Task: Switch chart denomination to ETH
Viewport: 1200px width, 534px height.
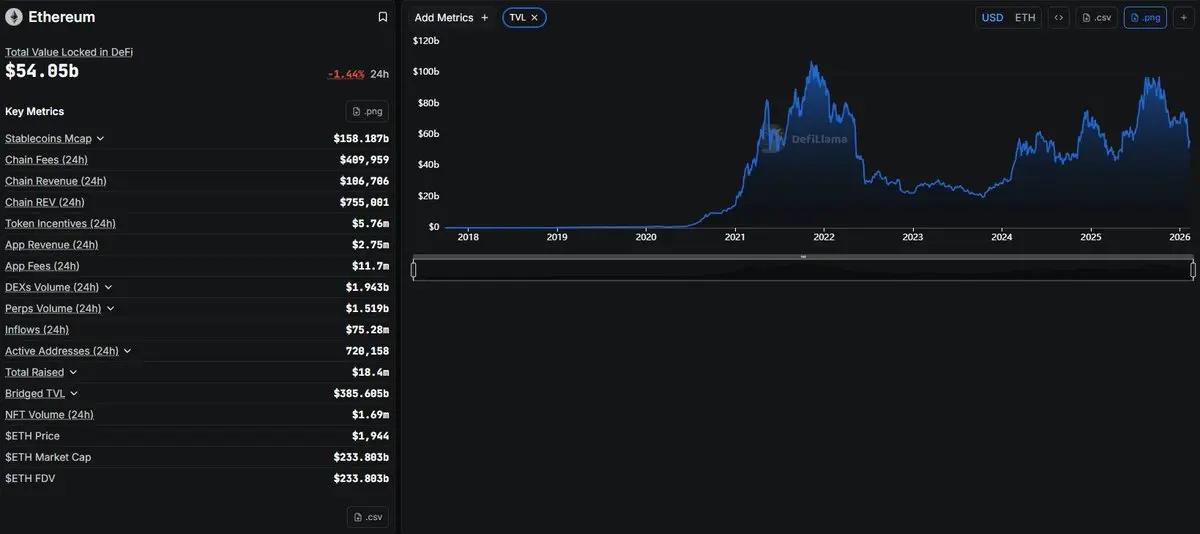Action: point(1025,18)
